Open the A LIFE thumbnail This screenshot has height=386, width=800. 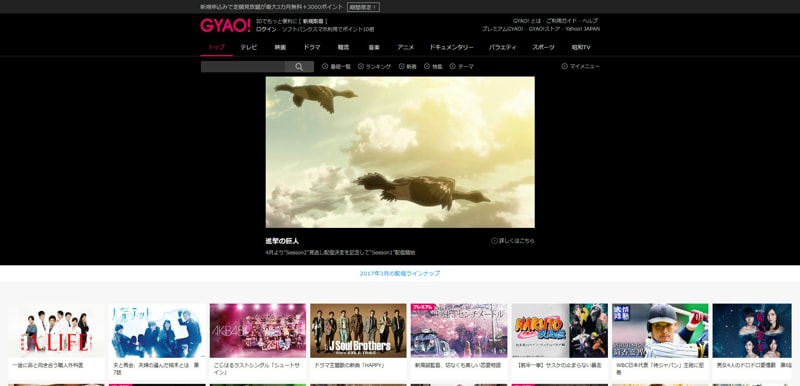56,330
